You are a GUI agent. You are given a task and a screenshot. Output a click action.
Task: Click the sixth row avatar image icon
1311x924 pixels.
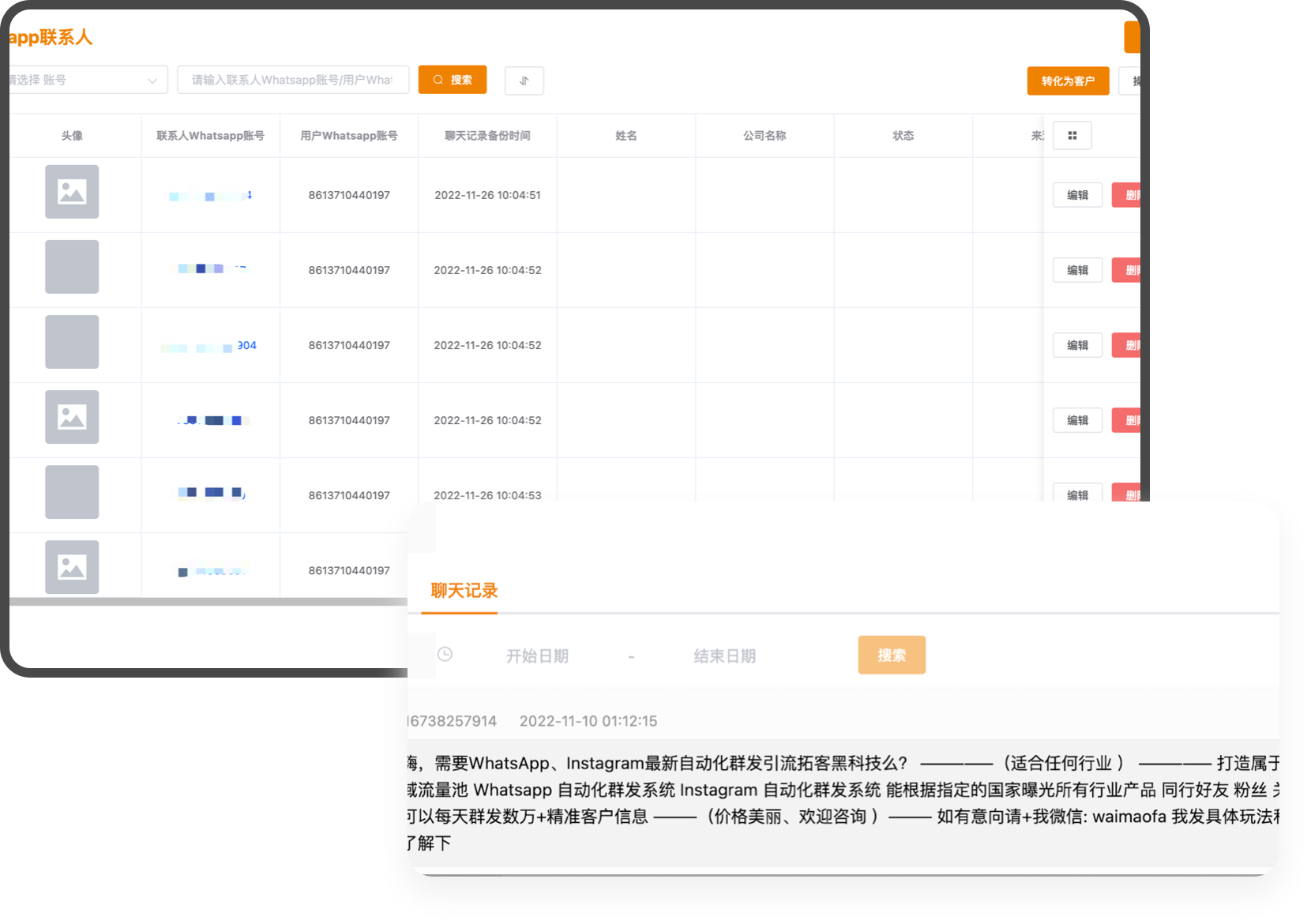[72, 567]
